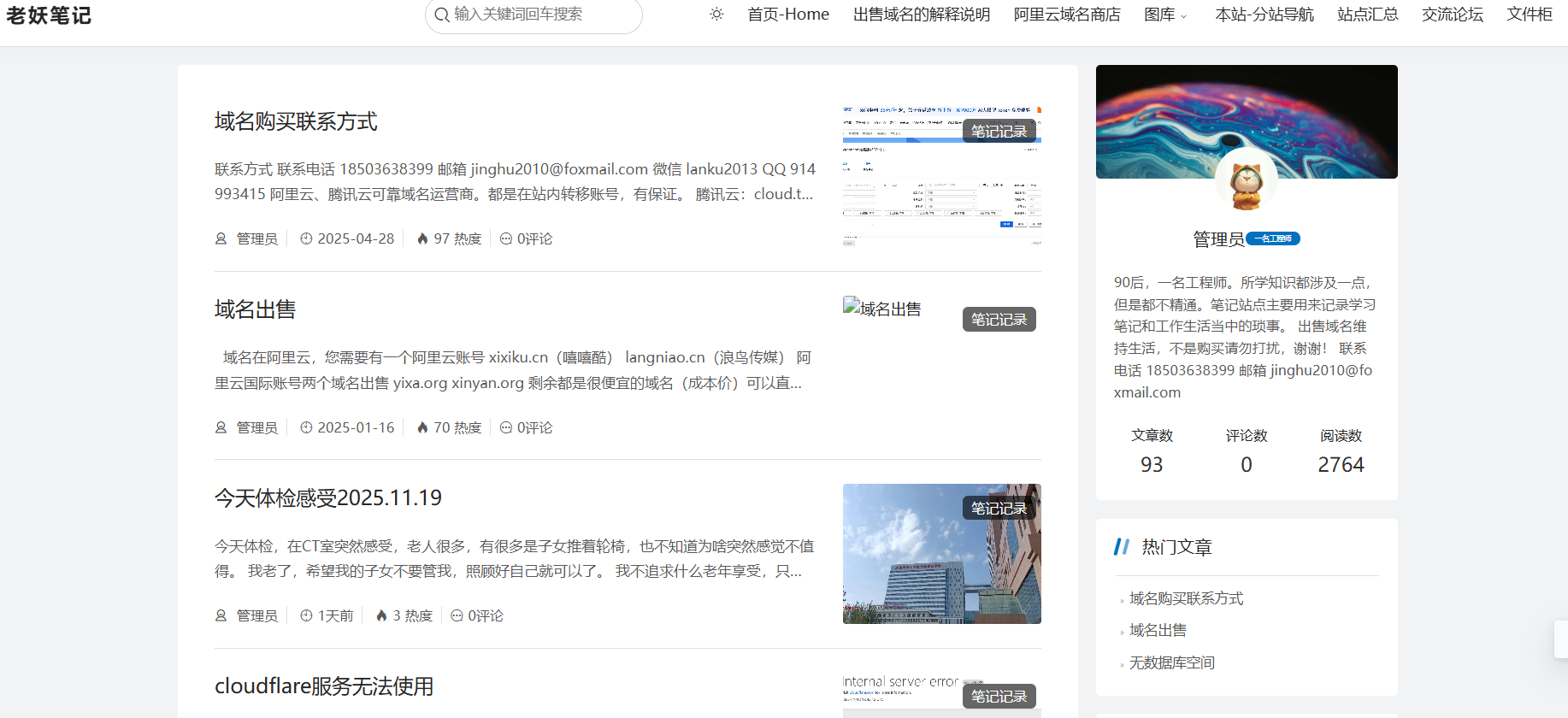Click clock icon beside 1天前
This screenshot has height=718, width=1568.
(x=306, y=615)
